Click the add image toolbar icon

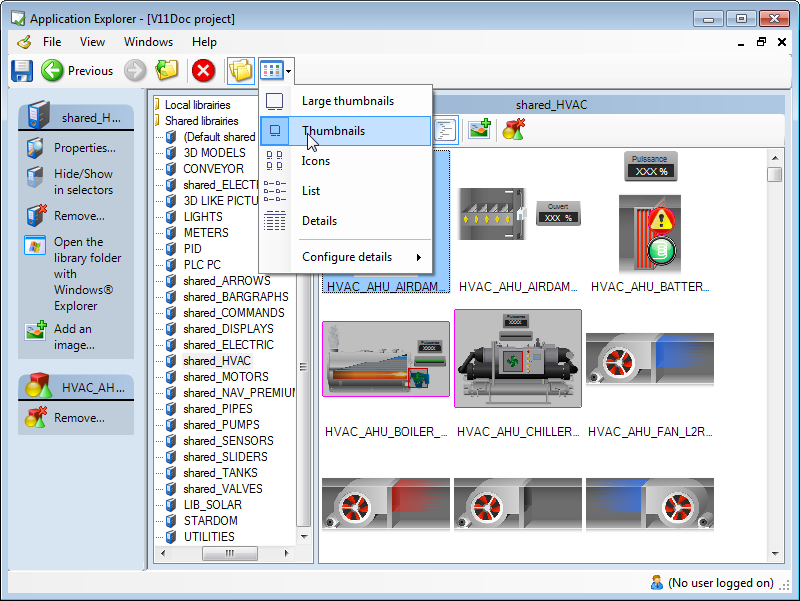click(x=479, y=130)
